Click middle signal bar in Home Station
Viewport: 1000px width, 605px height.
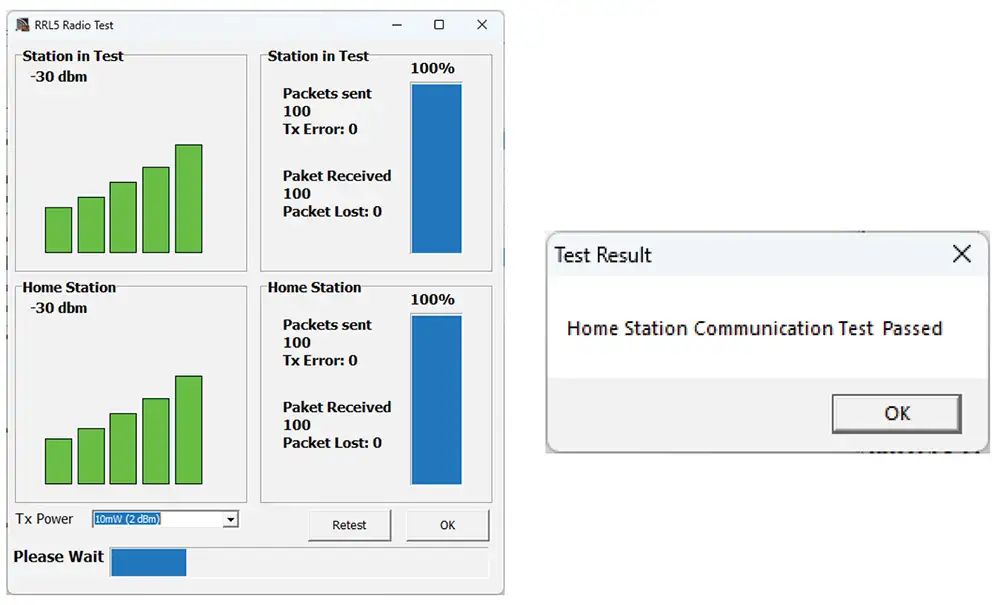click(123, 448)
